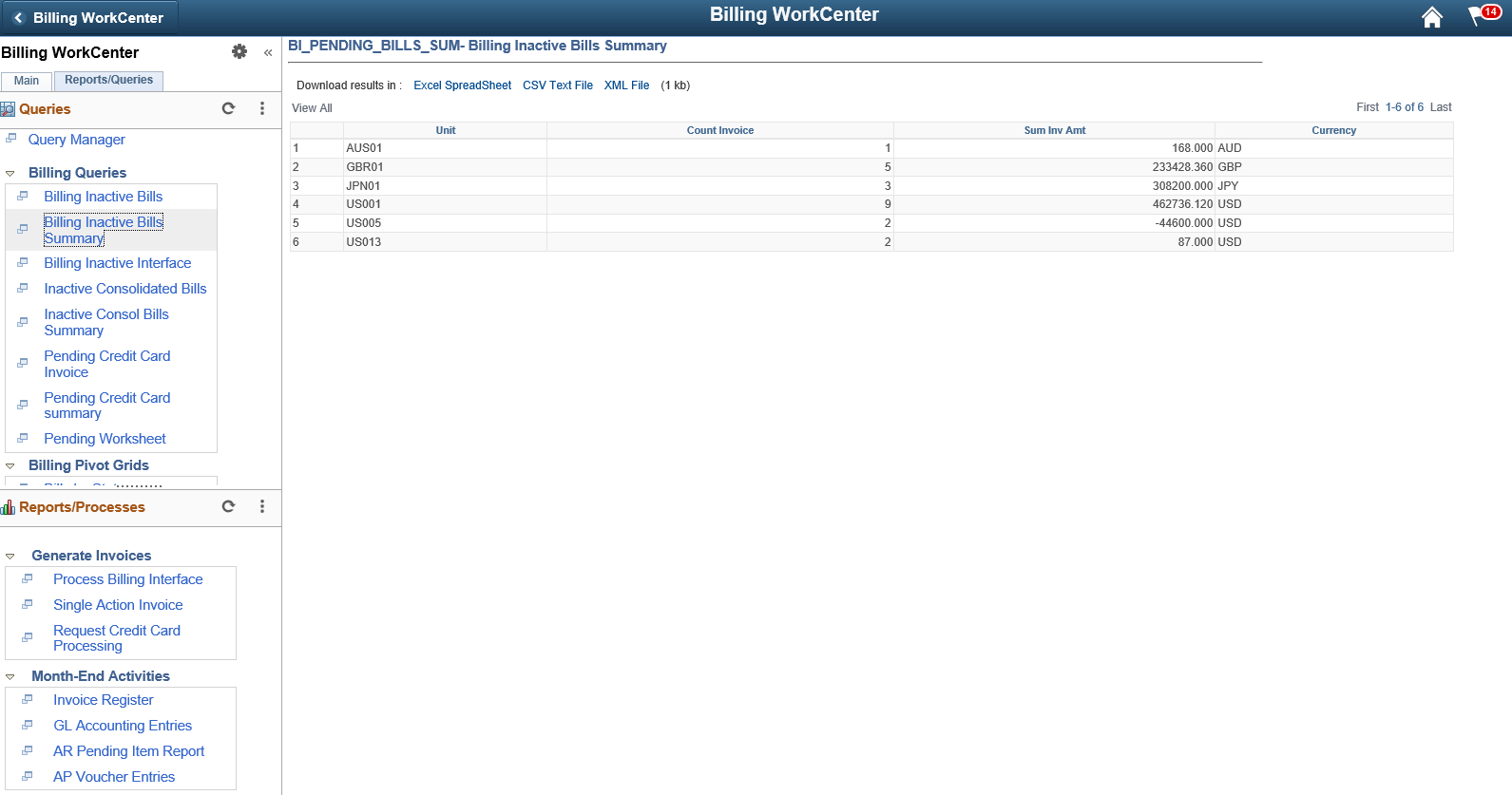
Task: Open Billing Inactive Bills Summary query
Action: click(x=104, y=230)
